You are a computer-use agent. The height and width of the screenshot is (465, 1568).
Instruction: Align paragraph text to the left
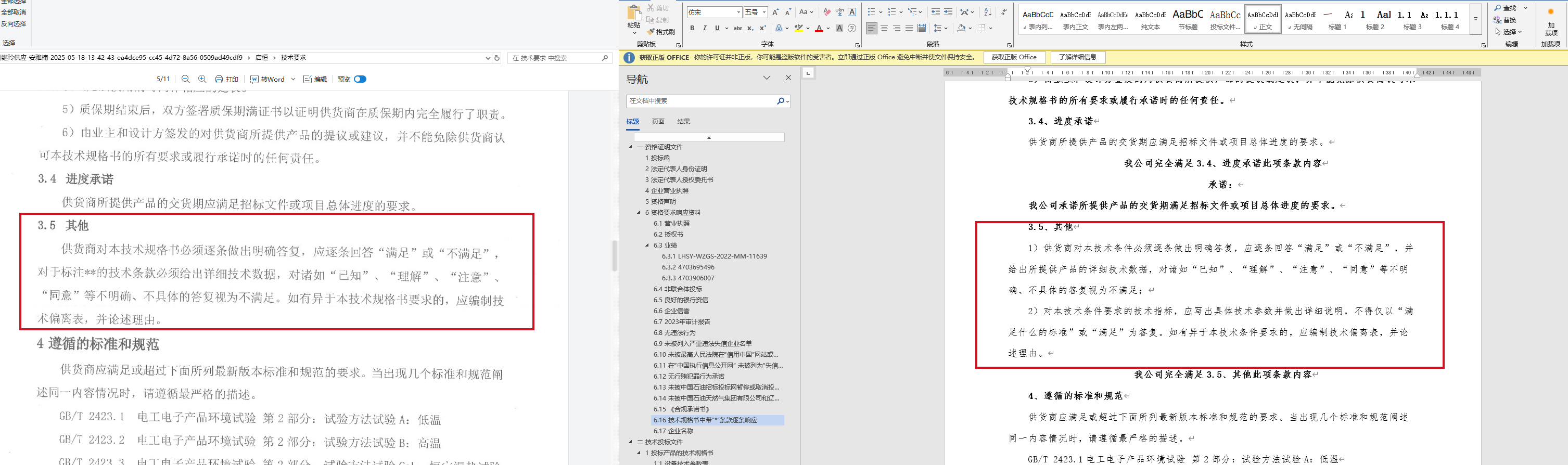click(x=872, y=28)
